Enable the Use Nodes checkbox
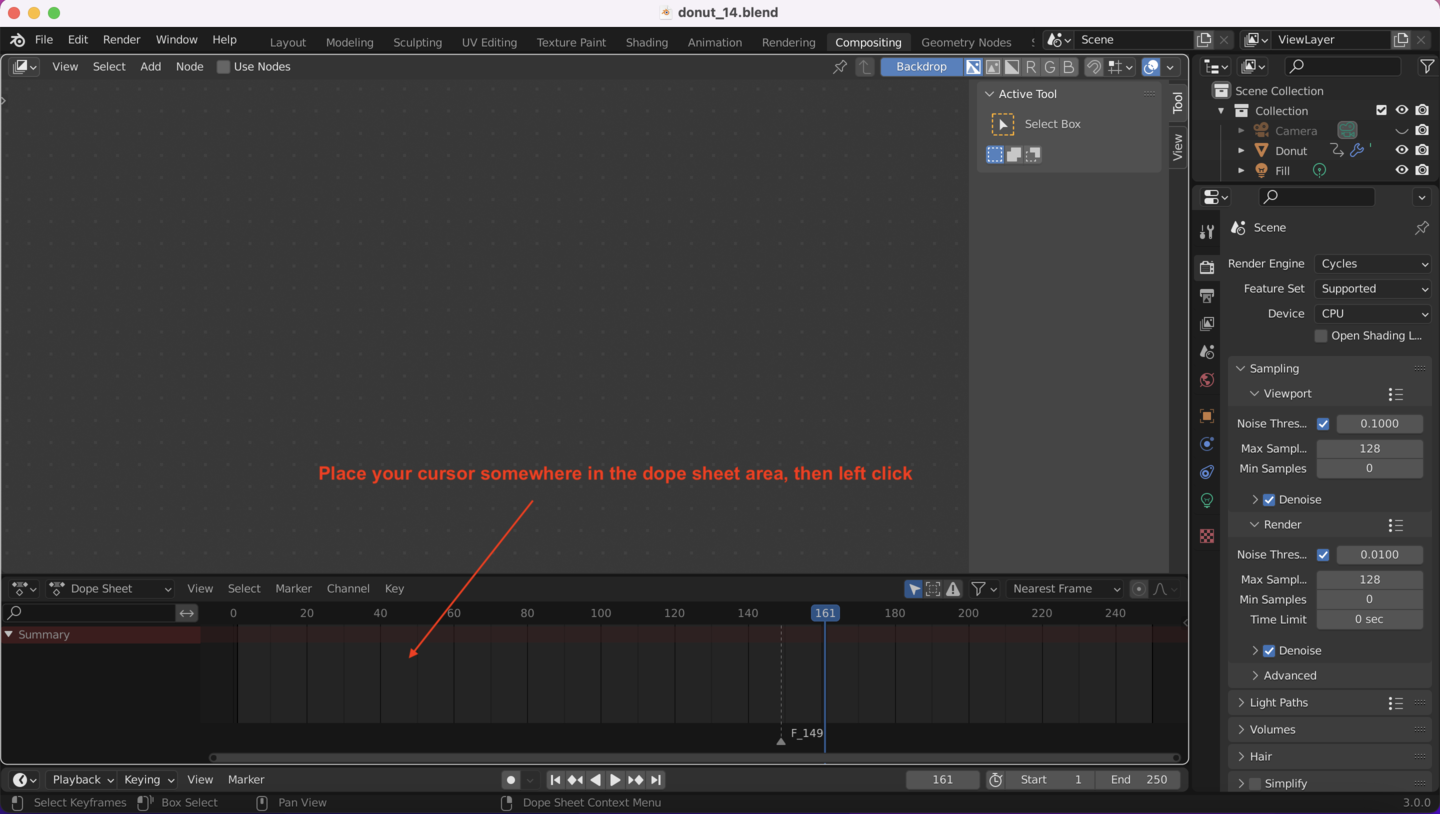This screenshot has height=814, width=1440. 224,67
